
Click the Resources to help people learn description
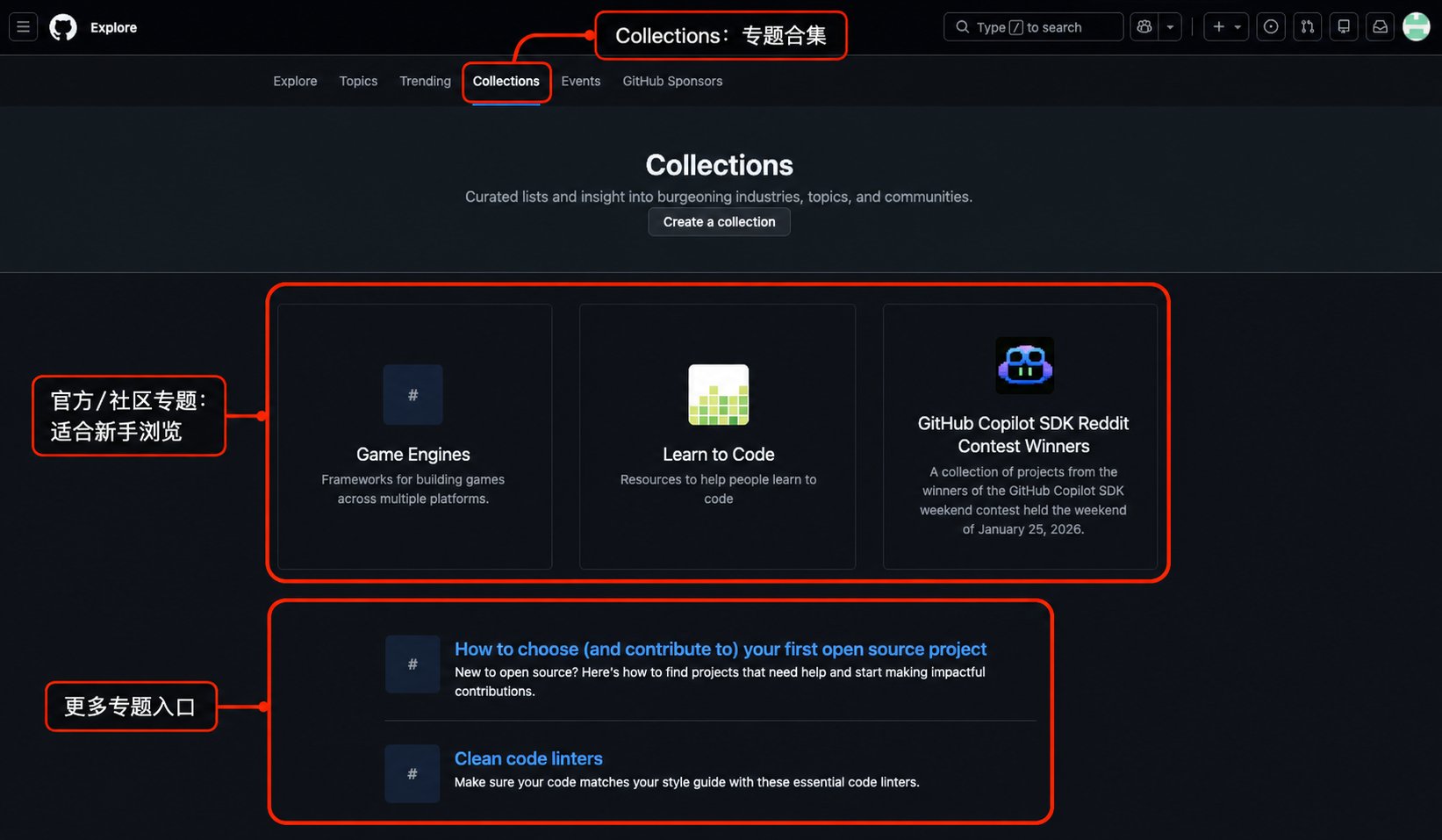click(x=719, y=489)
